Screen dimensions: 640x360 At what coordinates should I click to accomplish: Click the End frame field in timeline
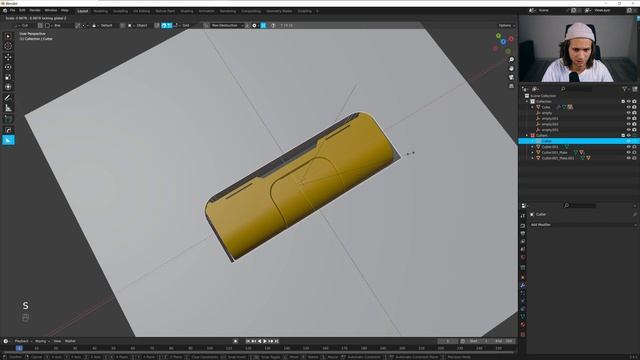coord(504,341)
